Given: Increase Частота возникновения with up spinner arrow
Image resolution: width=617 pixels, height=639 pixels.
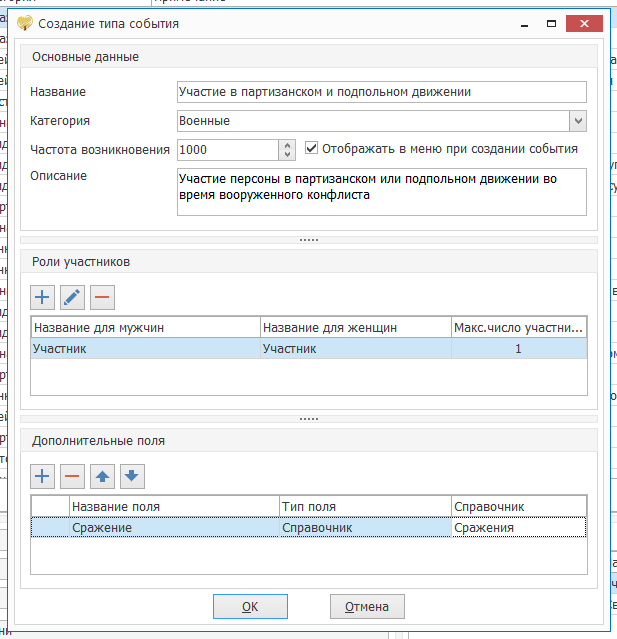Looking at the screenshot, I should pyautogui.click(x=288, y=144).
